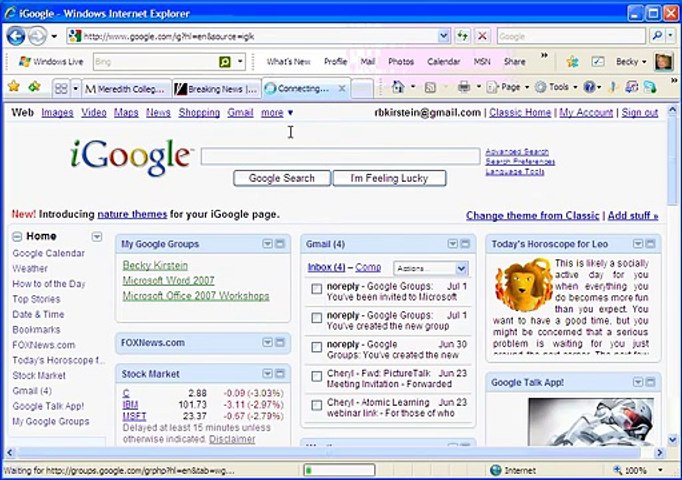Check the first noreply Jul 1 invited email checkbox
Screen dimensions: 682x480
tap(317, 289)
